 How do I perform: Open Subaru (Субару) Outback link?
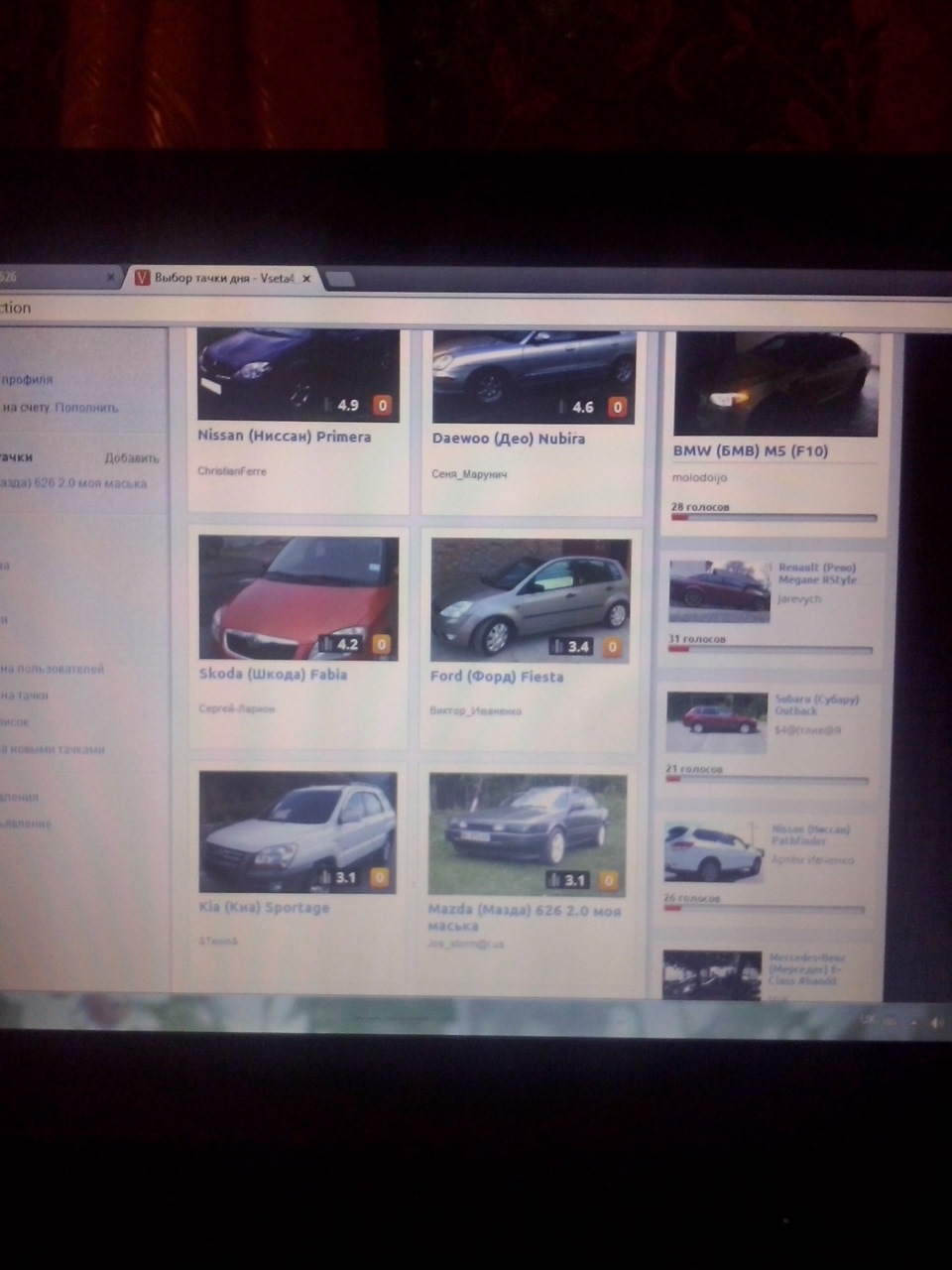pyautogui.click(x=816, y=704)
